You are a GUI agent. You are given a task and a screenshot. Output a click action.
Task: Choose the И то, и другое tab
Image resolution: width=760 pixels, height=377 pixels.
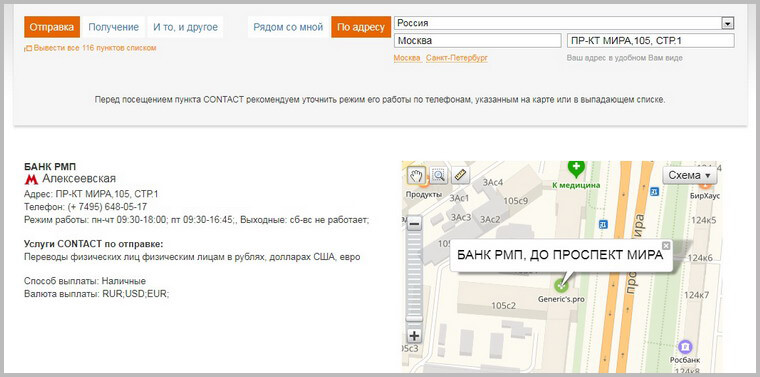pyautogui.click(x=186, y=27)
